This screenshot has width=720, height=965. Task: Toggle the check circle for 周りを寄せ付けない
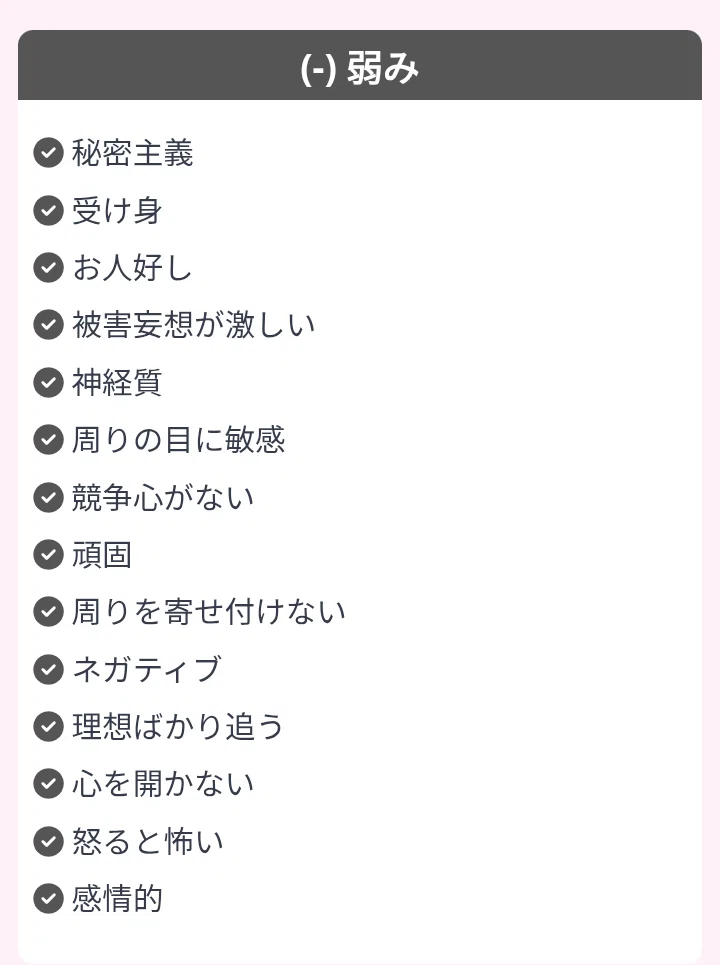pyautogui.click(x=49, y=612)
